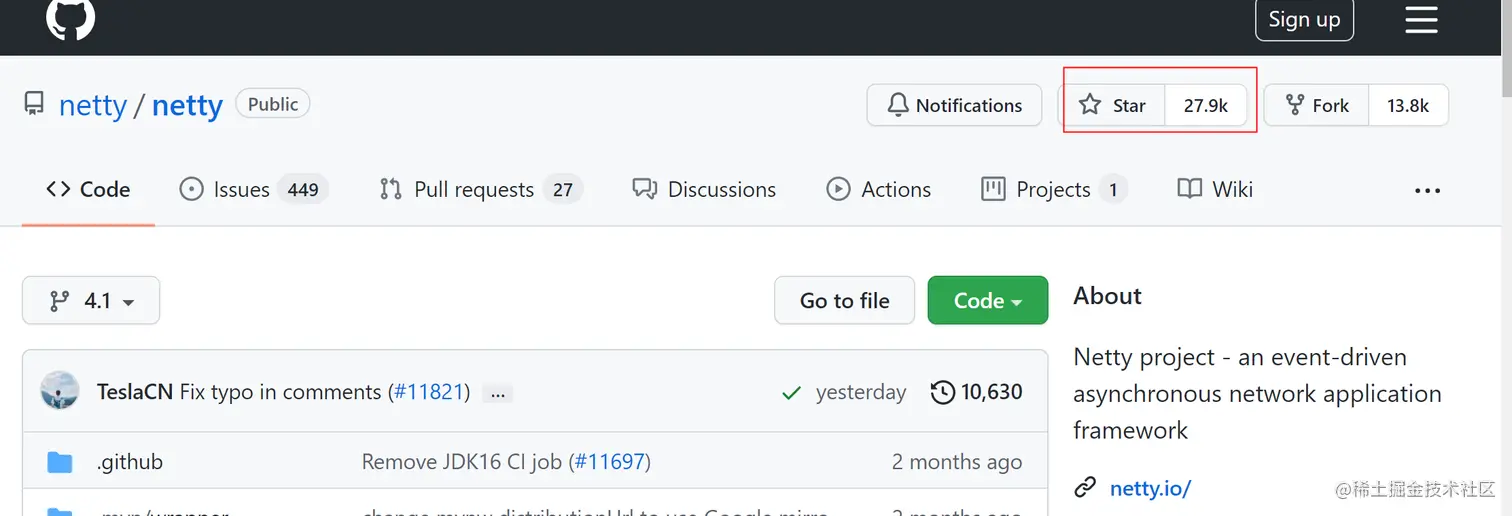This screenshot has width=1512, height=516.
Task: Expand the 4.1 branch dropdown
Action: pyautogui.click(x=91, y=301)
